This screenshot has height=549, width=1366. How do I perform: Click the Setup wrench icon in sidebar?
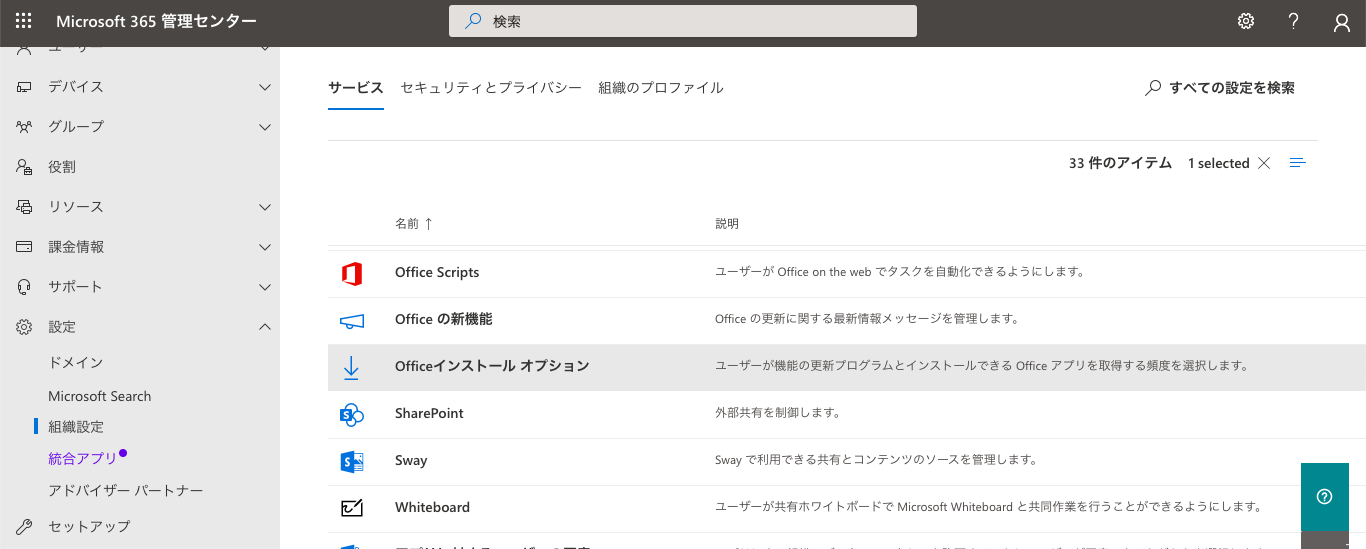(25, 526)
